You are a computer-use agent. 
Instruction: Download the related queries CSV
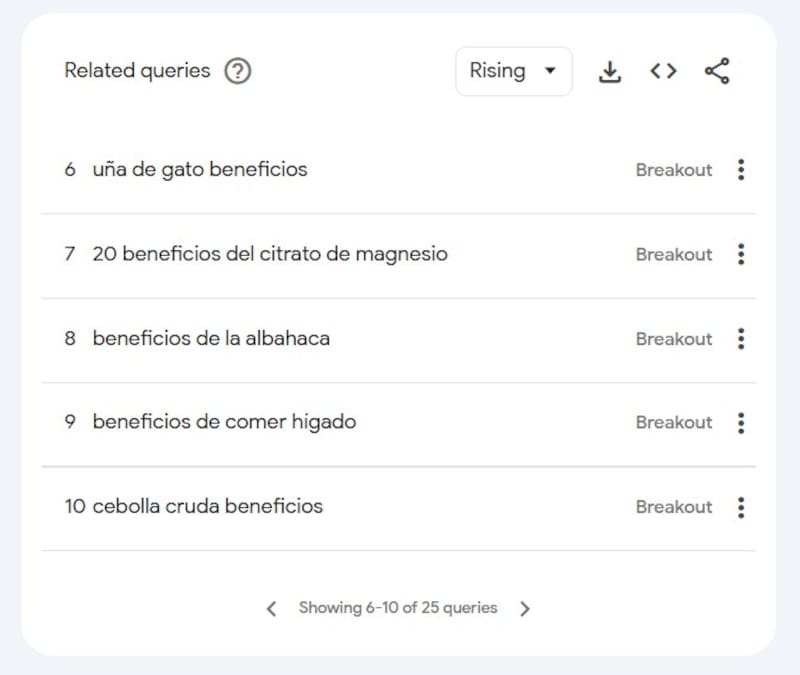[x=609, y=71]
